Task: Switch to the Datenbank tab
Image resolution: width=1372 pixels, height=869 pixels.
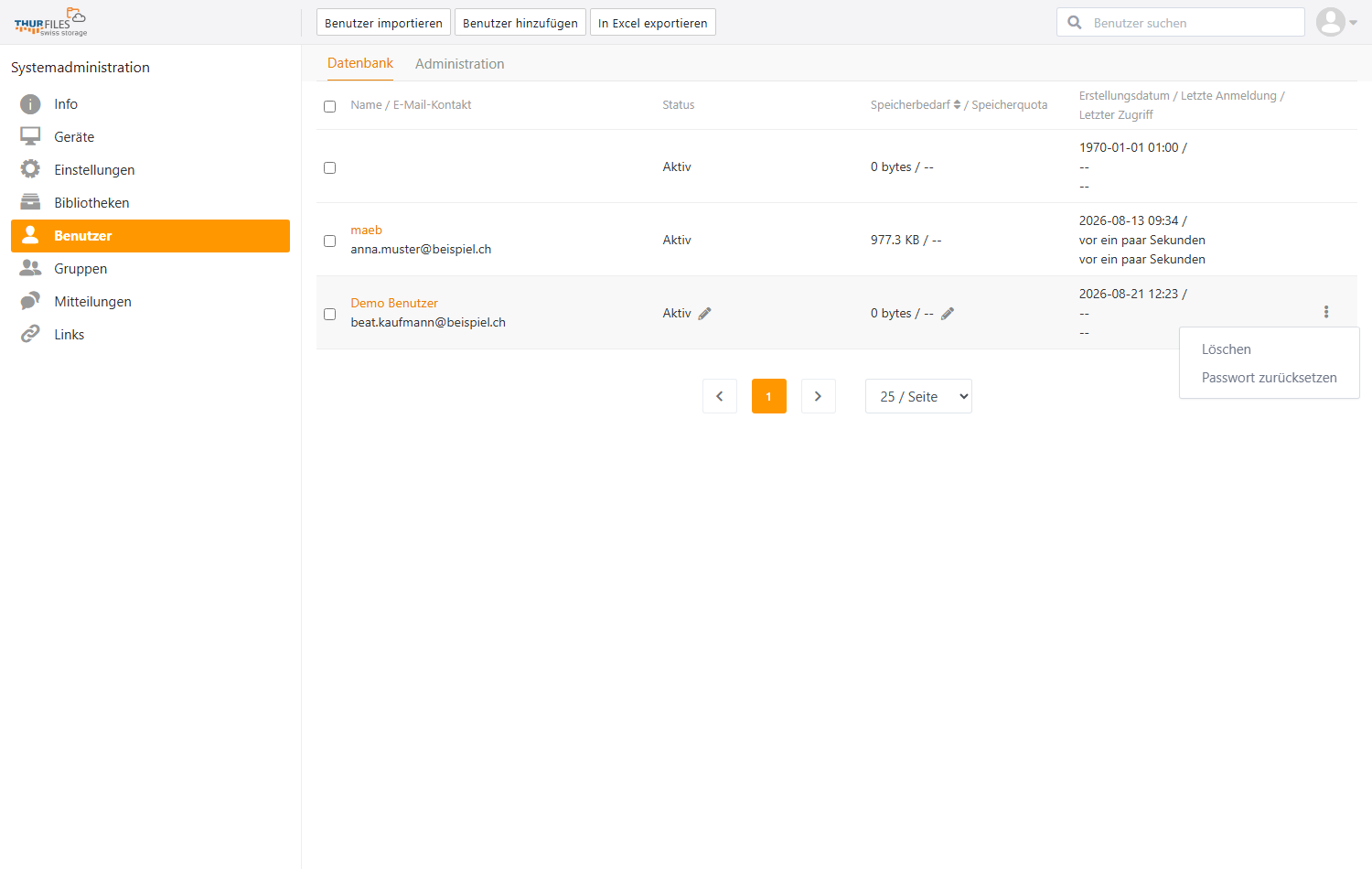Action: 360,63
